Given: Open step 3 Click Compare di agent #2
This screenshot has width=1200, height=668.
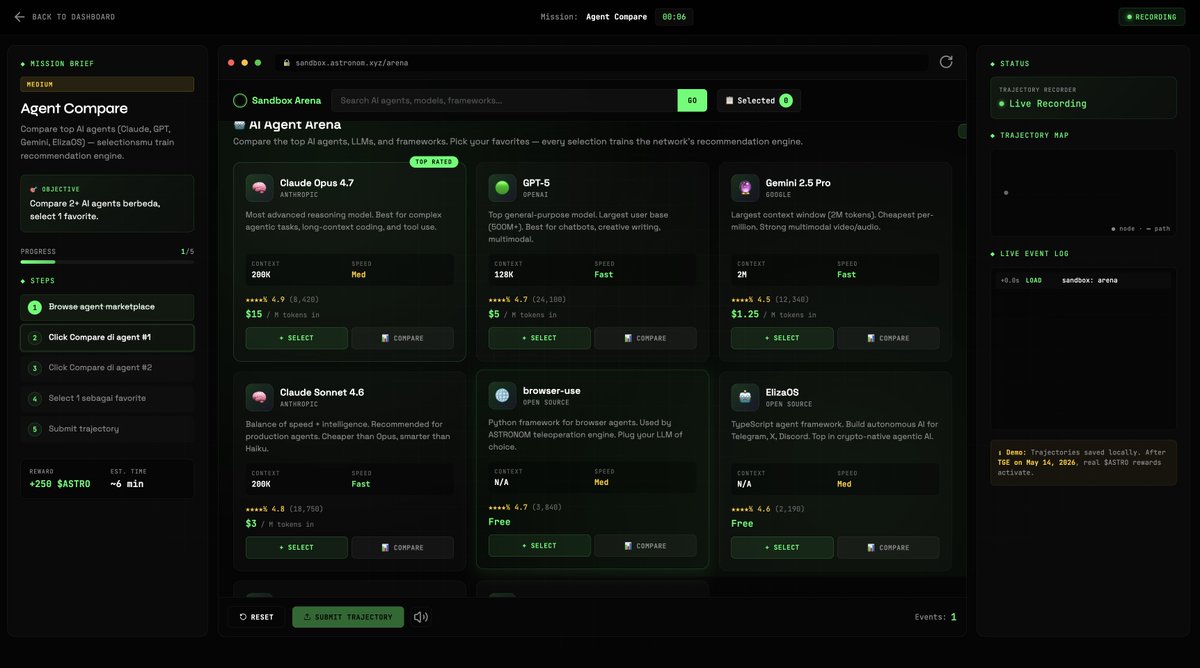Looking at the screenshot, I should pyautogui.click(x=107, y=368).
